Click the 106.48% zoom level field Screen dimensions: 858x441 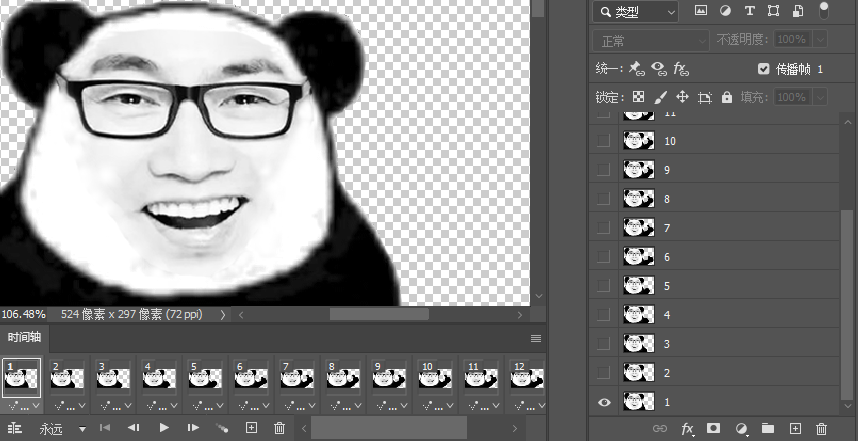pyautogui.click(x=24, y=314)
